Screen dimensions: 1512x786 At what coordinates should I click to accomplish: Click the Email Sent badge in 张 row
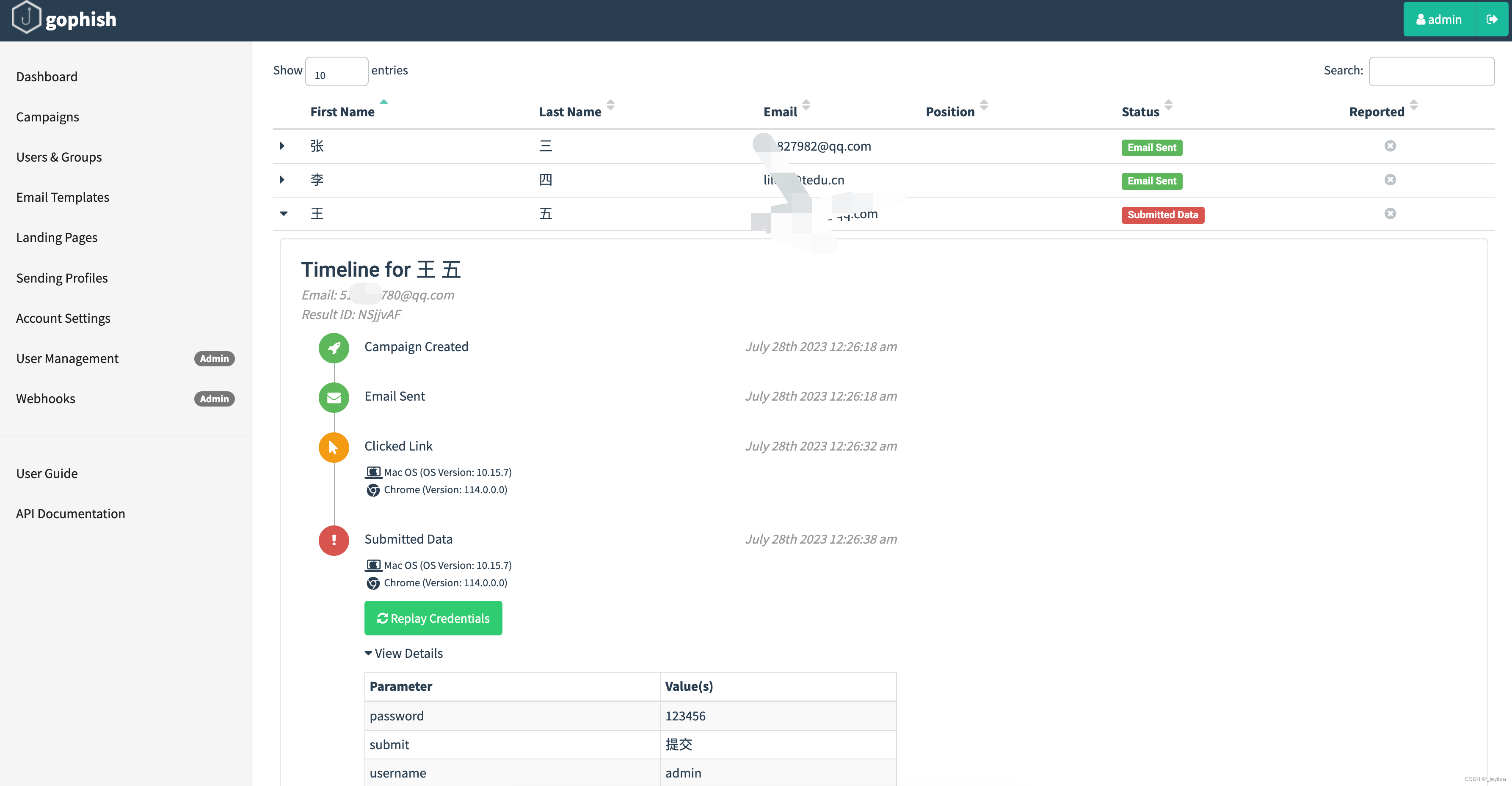[x=1152, y=148]
